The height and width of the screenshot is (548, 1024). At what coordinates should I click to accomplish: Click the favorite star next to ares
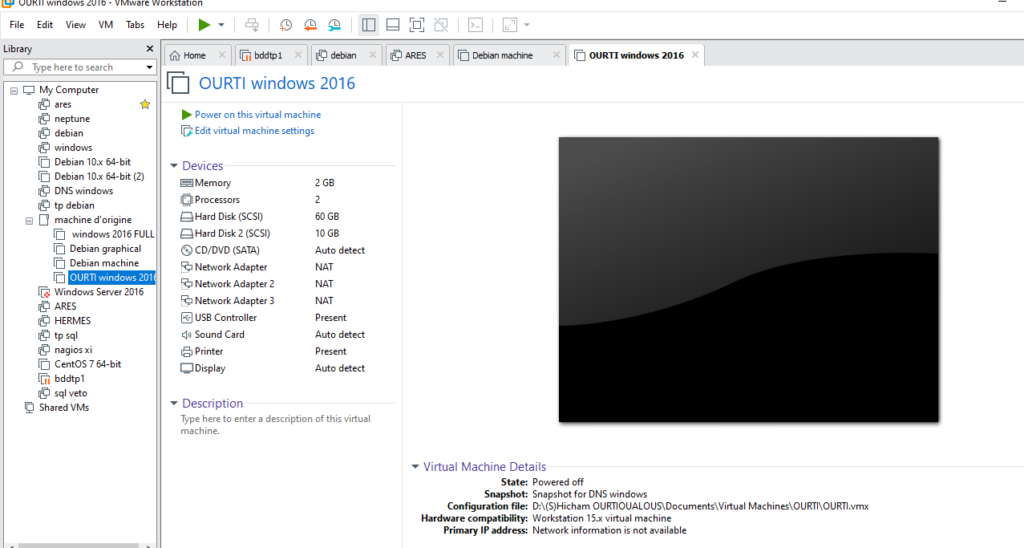(x=145, y=105)
